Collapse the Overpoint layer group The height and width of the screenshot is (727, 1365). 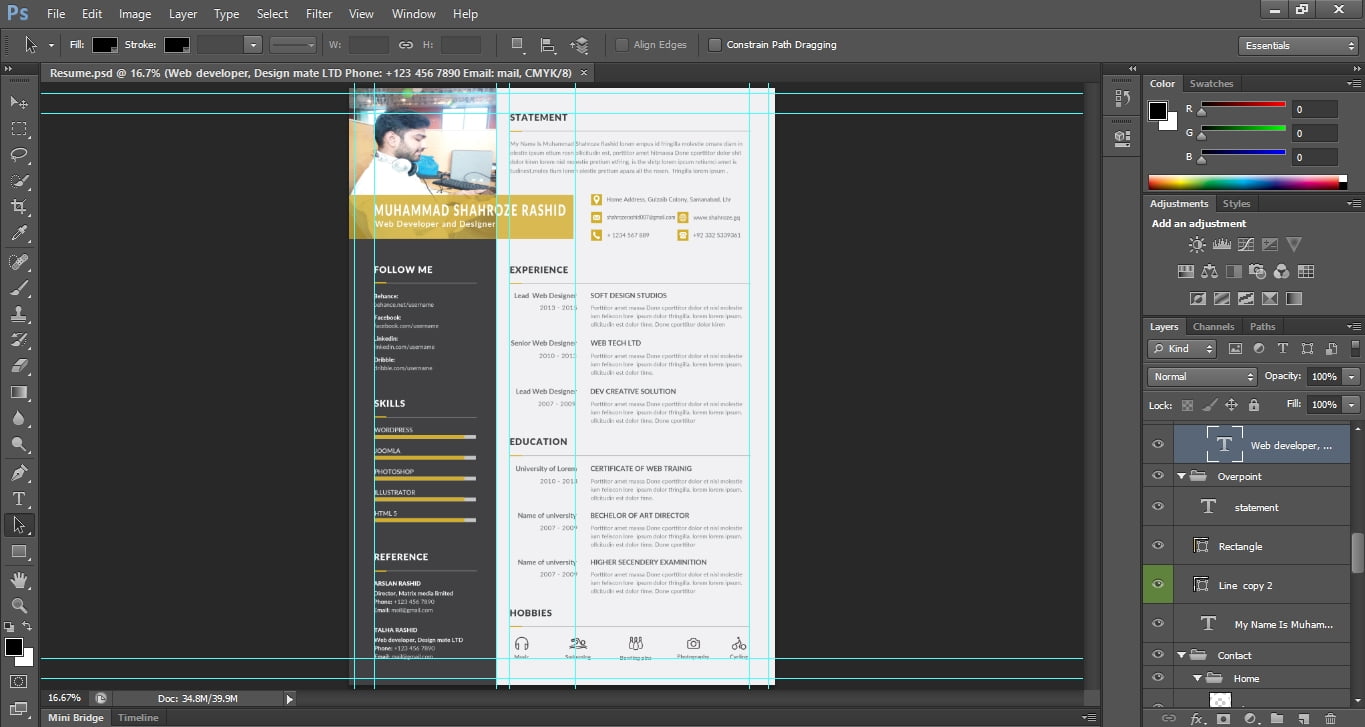coord(1181,477)
